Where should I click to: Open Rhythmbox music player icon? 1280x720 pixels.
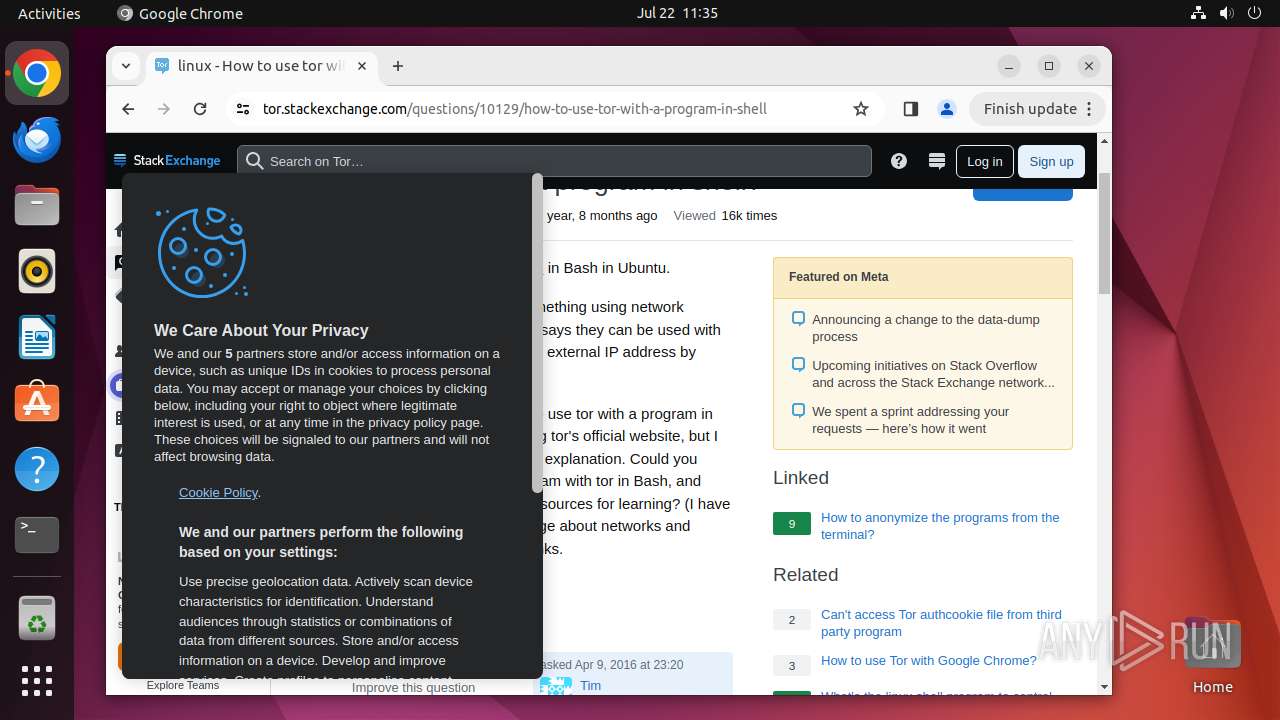37,271
